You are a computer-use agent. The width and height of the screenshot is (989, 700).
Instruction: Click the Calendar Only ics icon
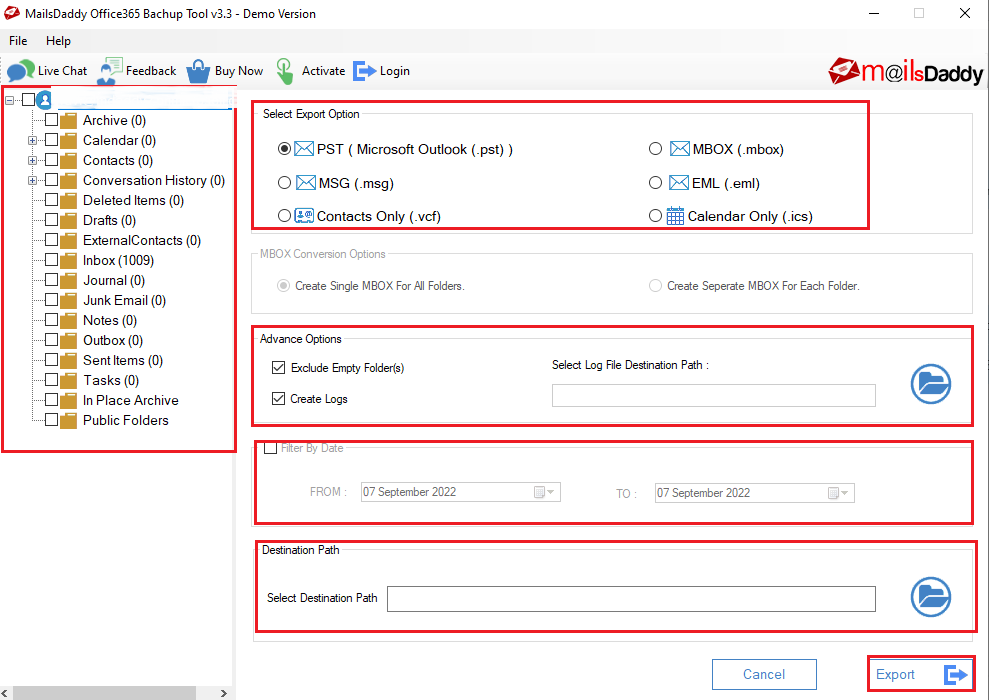pos(675,216)
